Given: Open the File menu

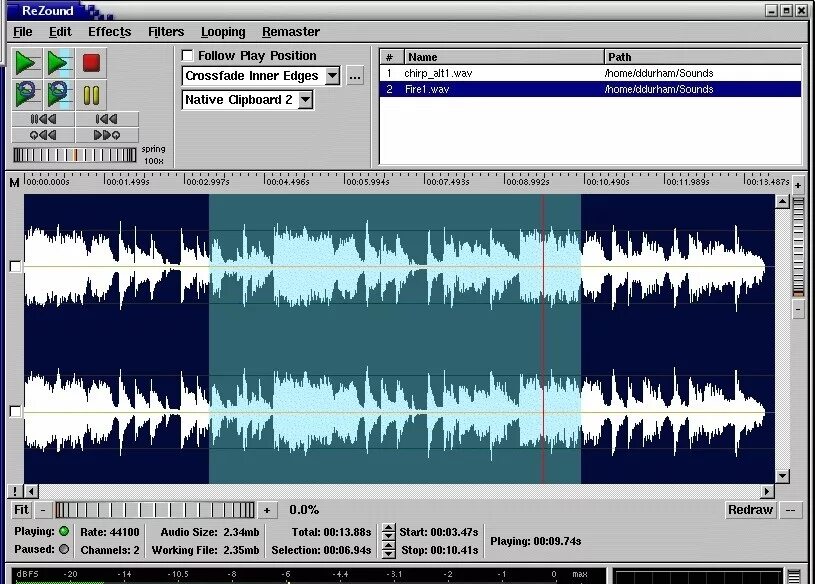Looking at the screenshot, I should tap(22, 32).
